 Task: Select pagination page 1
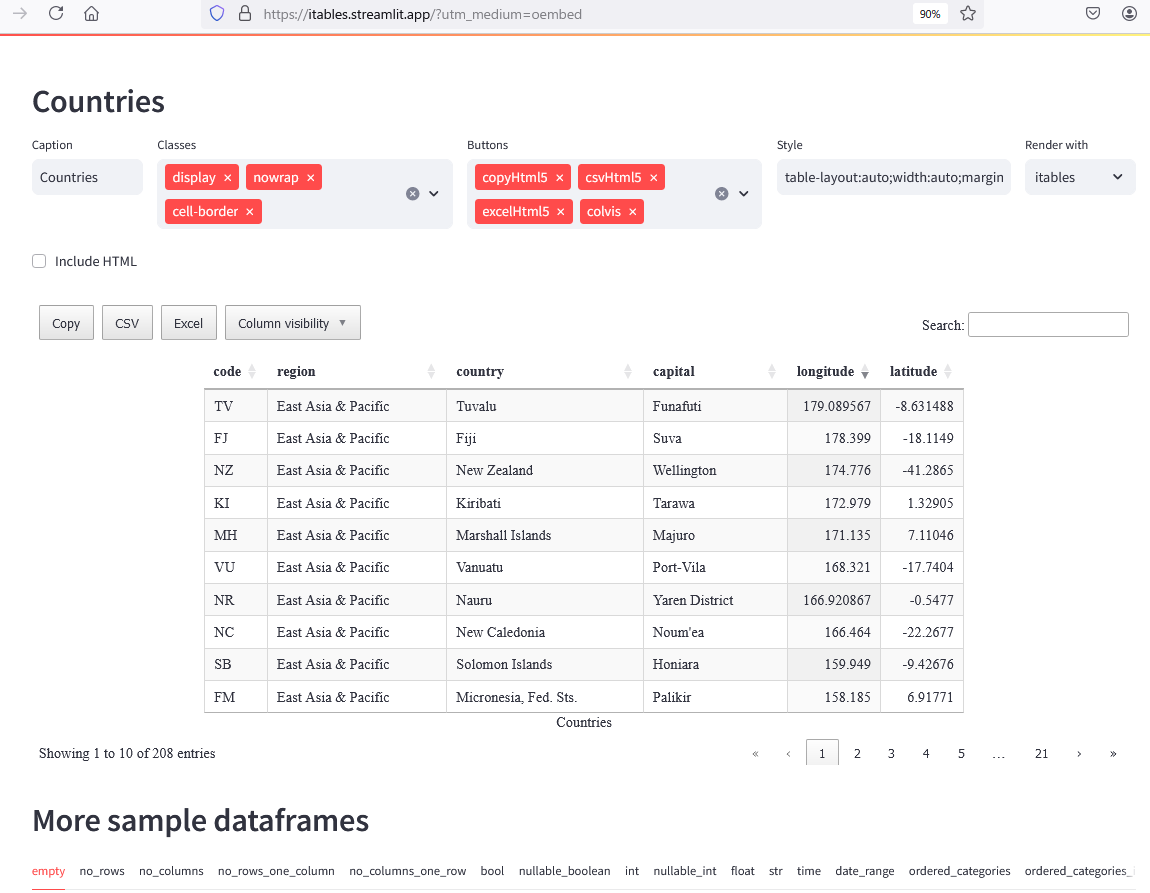click(x=822, y=753)
